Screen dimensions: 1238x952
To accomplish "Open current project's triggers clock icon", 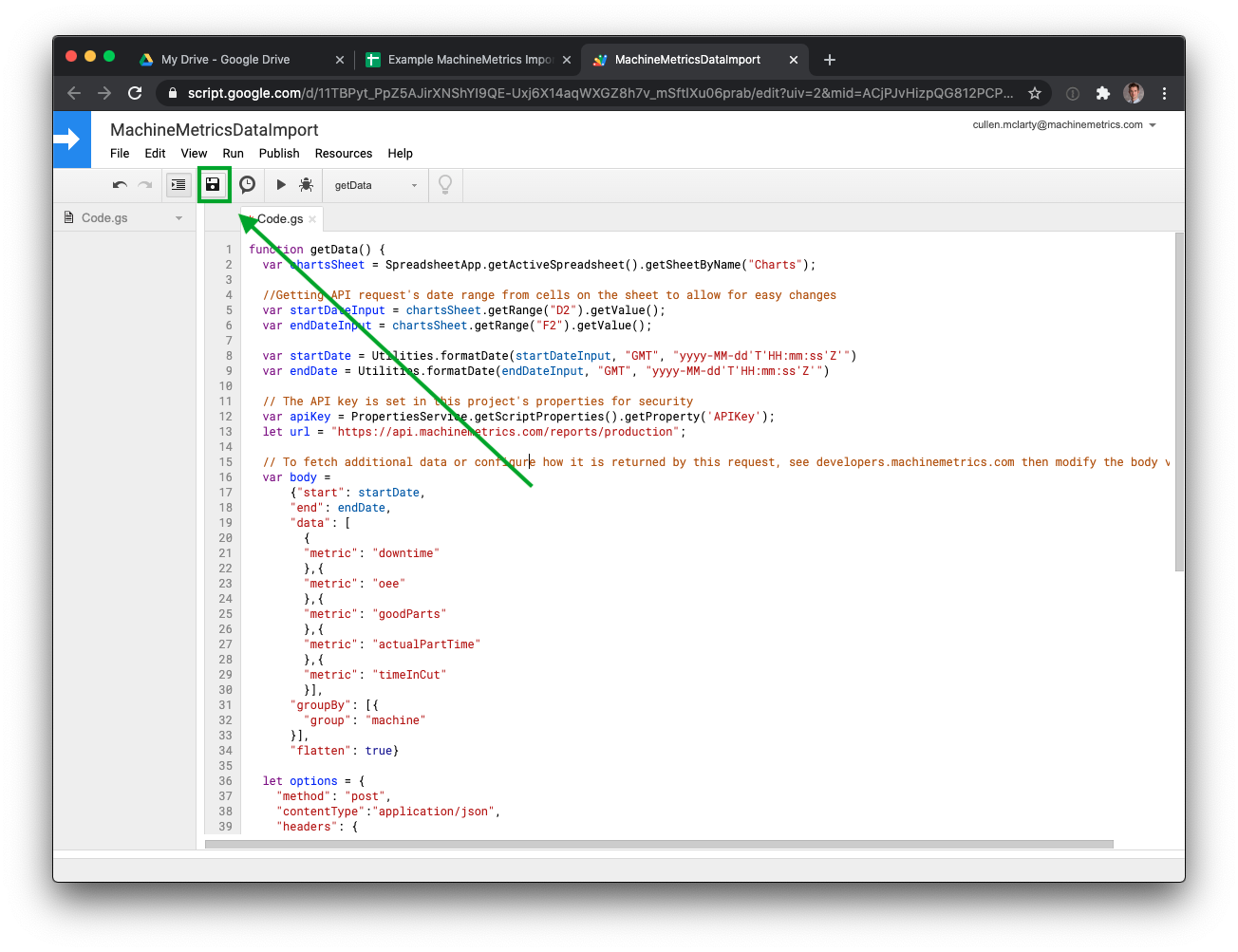I will (x=247, y=185).
